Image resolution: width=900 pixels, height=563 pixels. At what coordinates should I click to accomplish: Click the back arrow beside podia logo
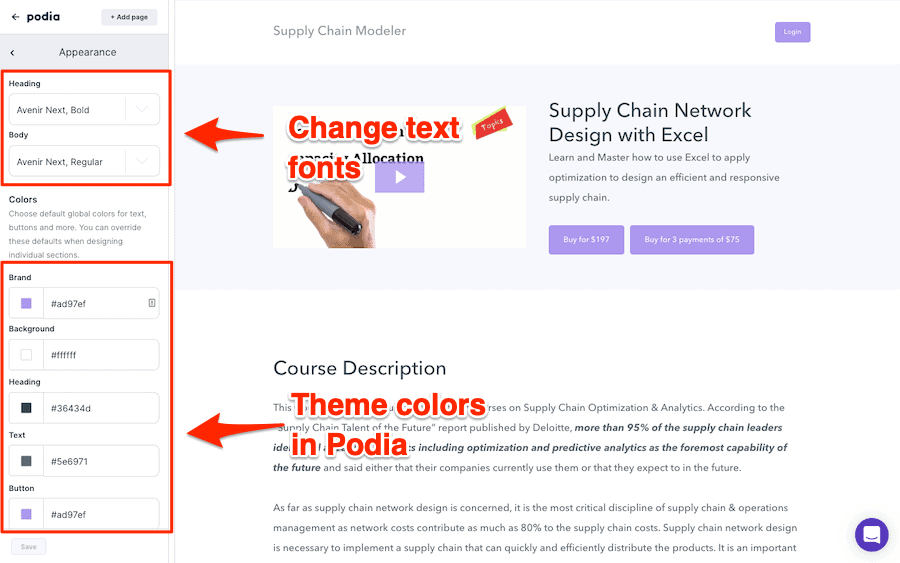(15, 17)
